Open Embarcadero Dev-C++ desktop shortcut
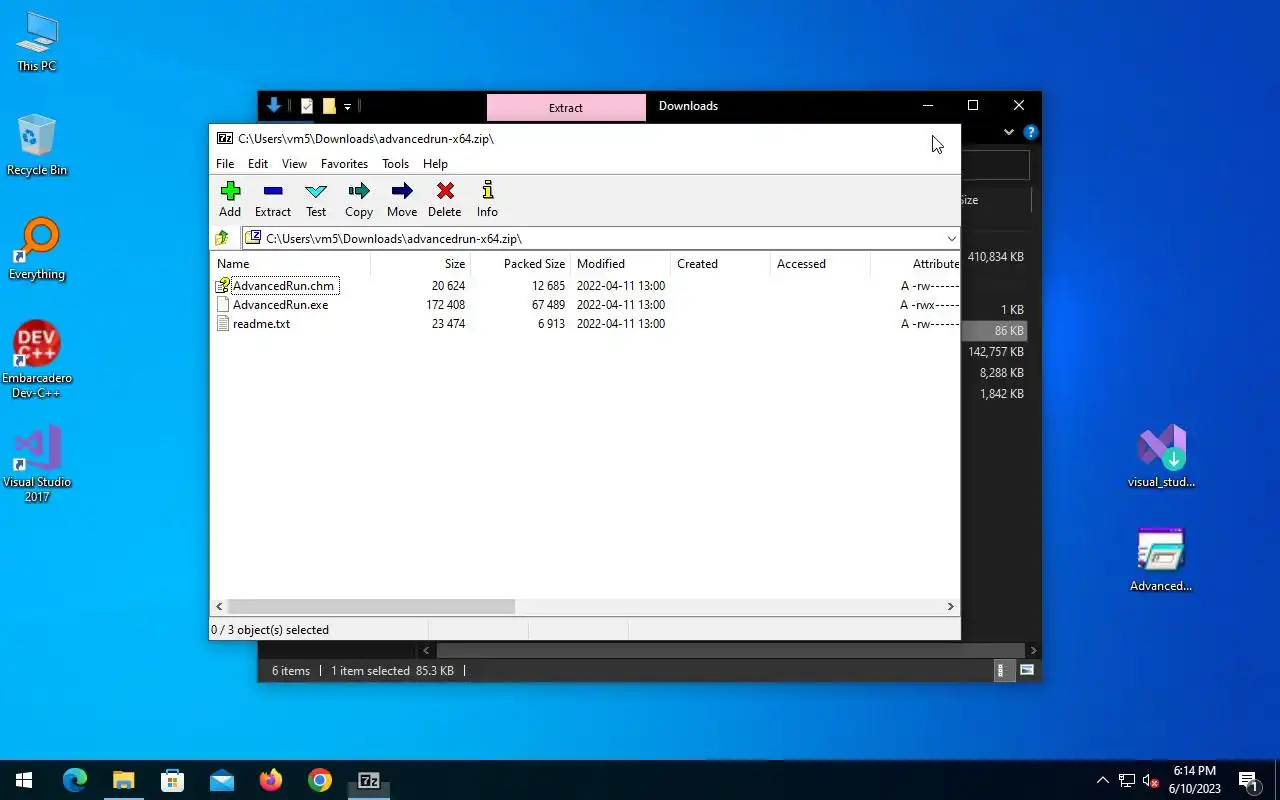Image resolution: width=1280 pixels, height=800 pixels. coord(37,360)
